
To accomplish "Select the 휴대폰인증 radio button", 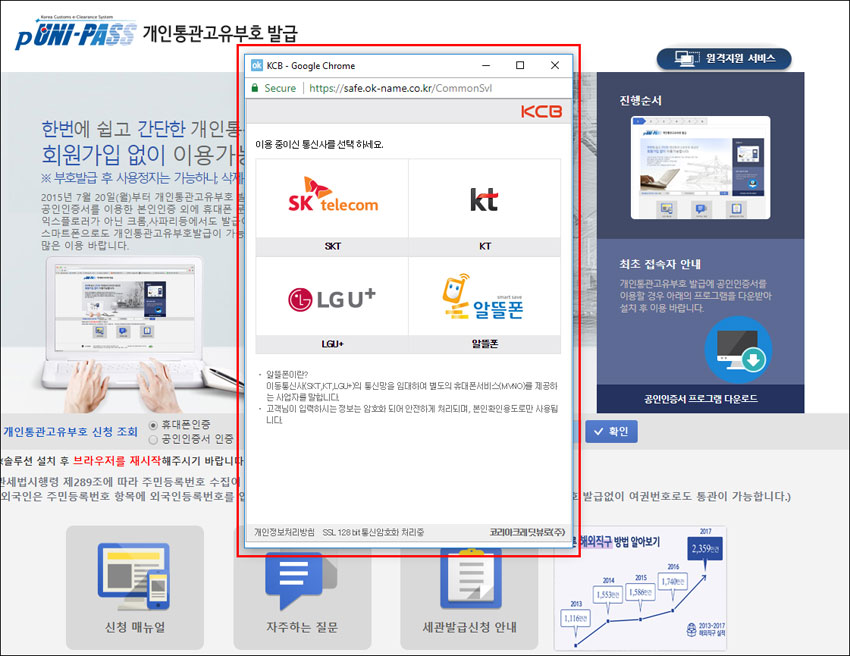I will pyautogui.click(x=153, y=425).
